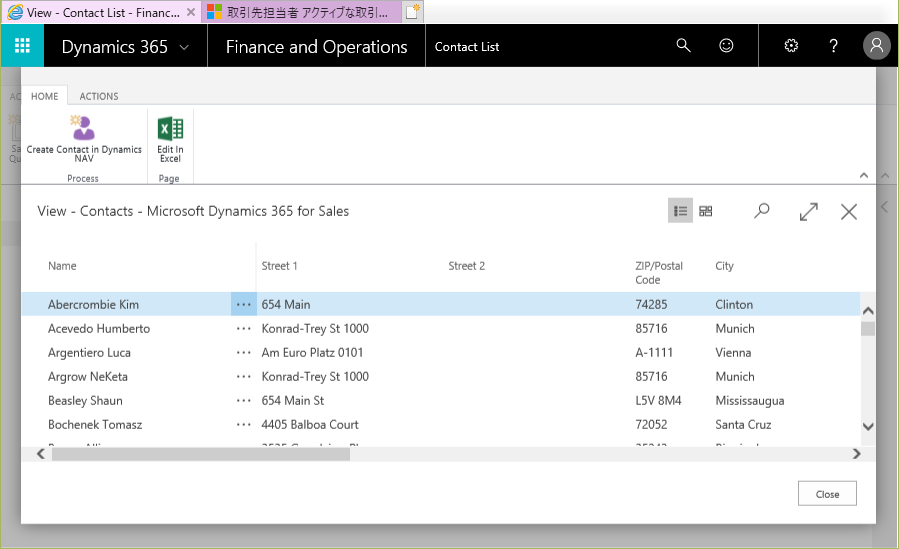Switch to list view layout
899x549 pixels.
click(x=681, y=211)
